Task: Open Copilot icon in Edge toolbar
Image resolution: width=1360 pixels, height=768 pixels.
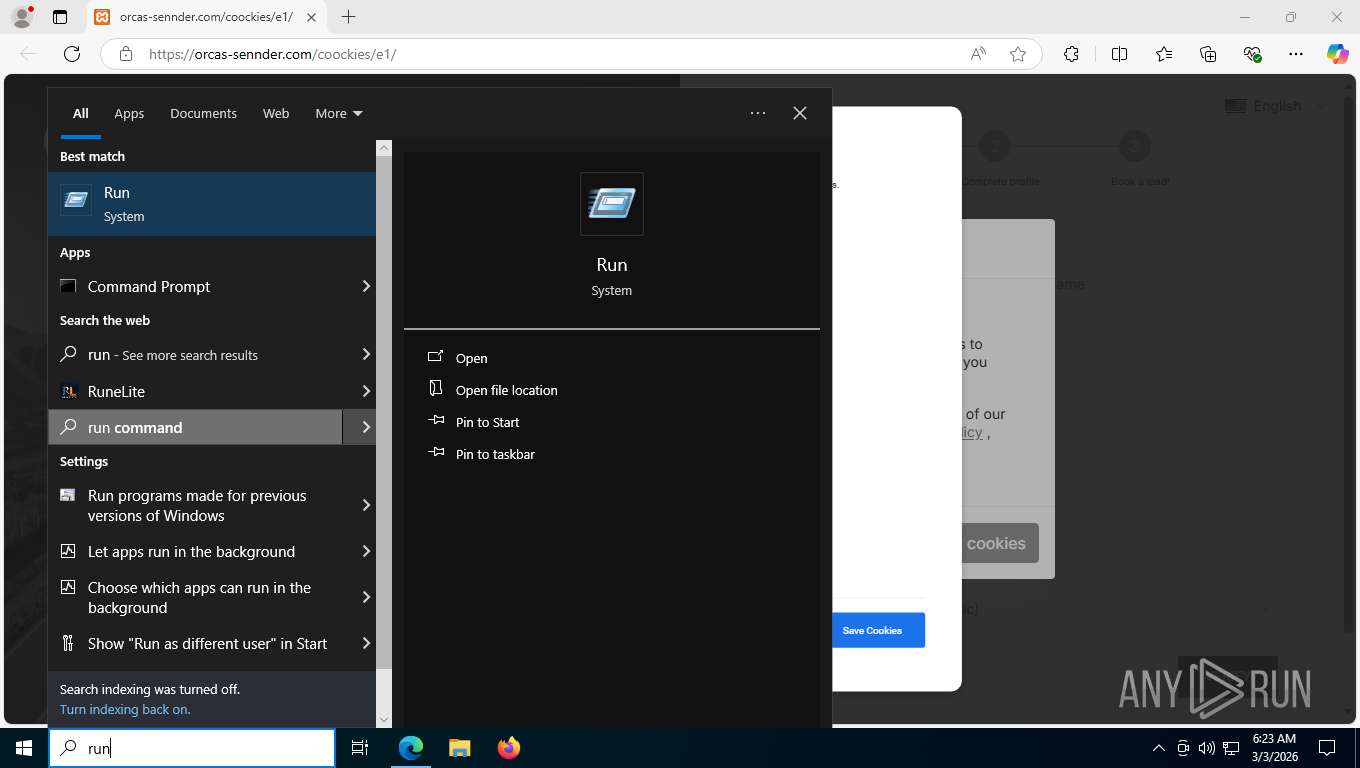Action: pos(1337,54)
